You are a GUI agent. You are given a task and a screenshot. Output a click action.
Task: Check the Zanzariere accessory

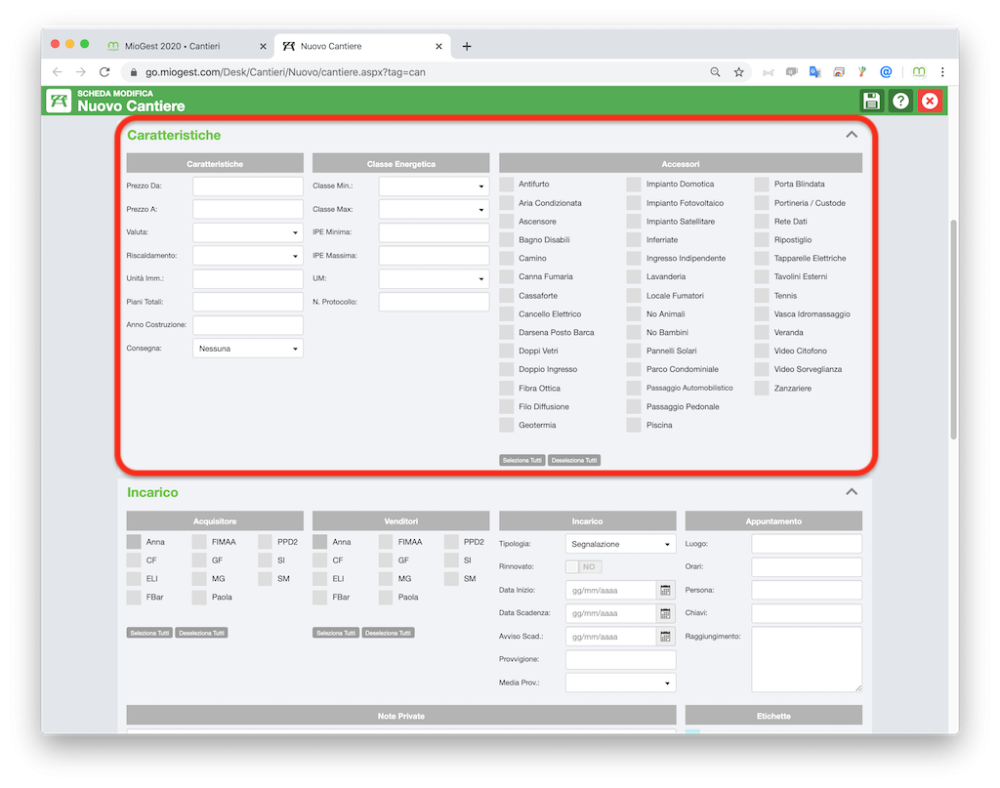(761, 388)
